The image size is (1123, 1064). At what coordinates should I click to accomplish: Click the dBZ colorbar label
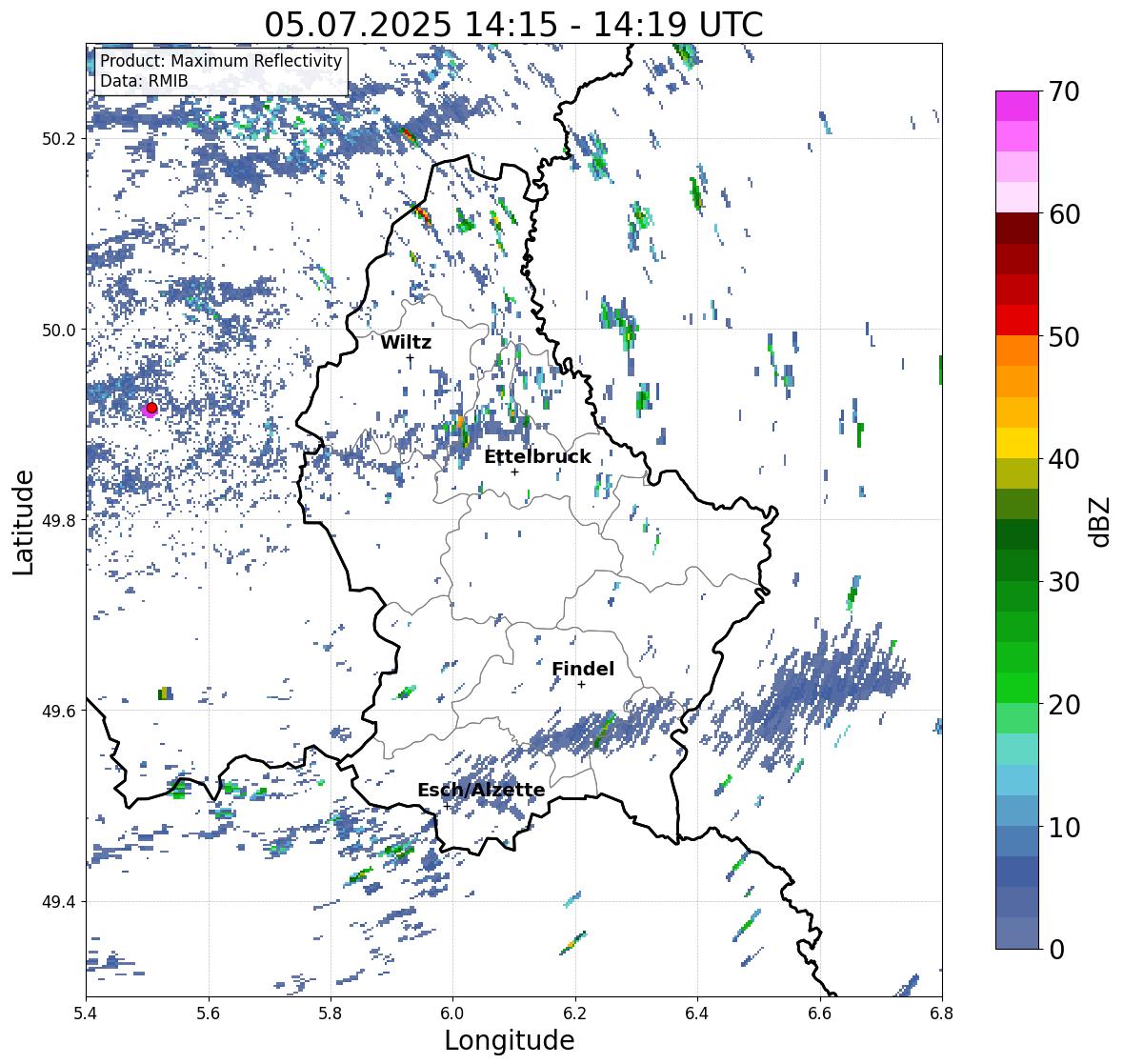(1101, 521)
